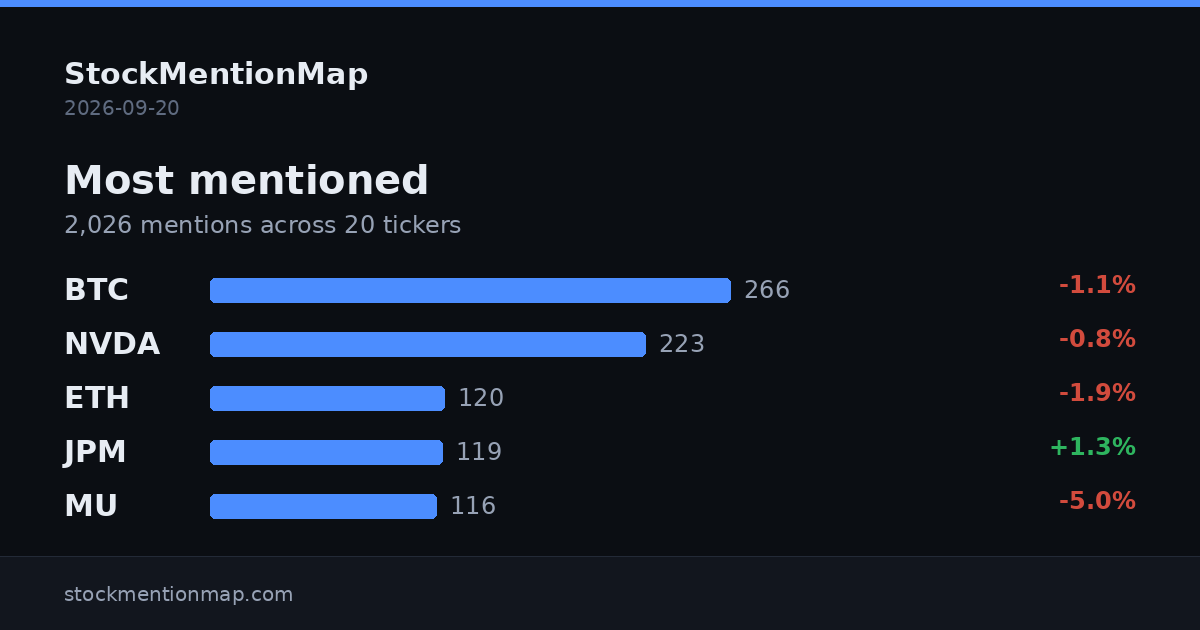Viewport: 1200px width, 630px height.
Task: Select the ETH ticker label
Action: (97, 398)
